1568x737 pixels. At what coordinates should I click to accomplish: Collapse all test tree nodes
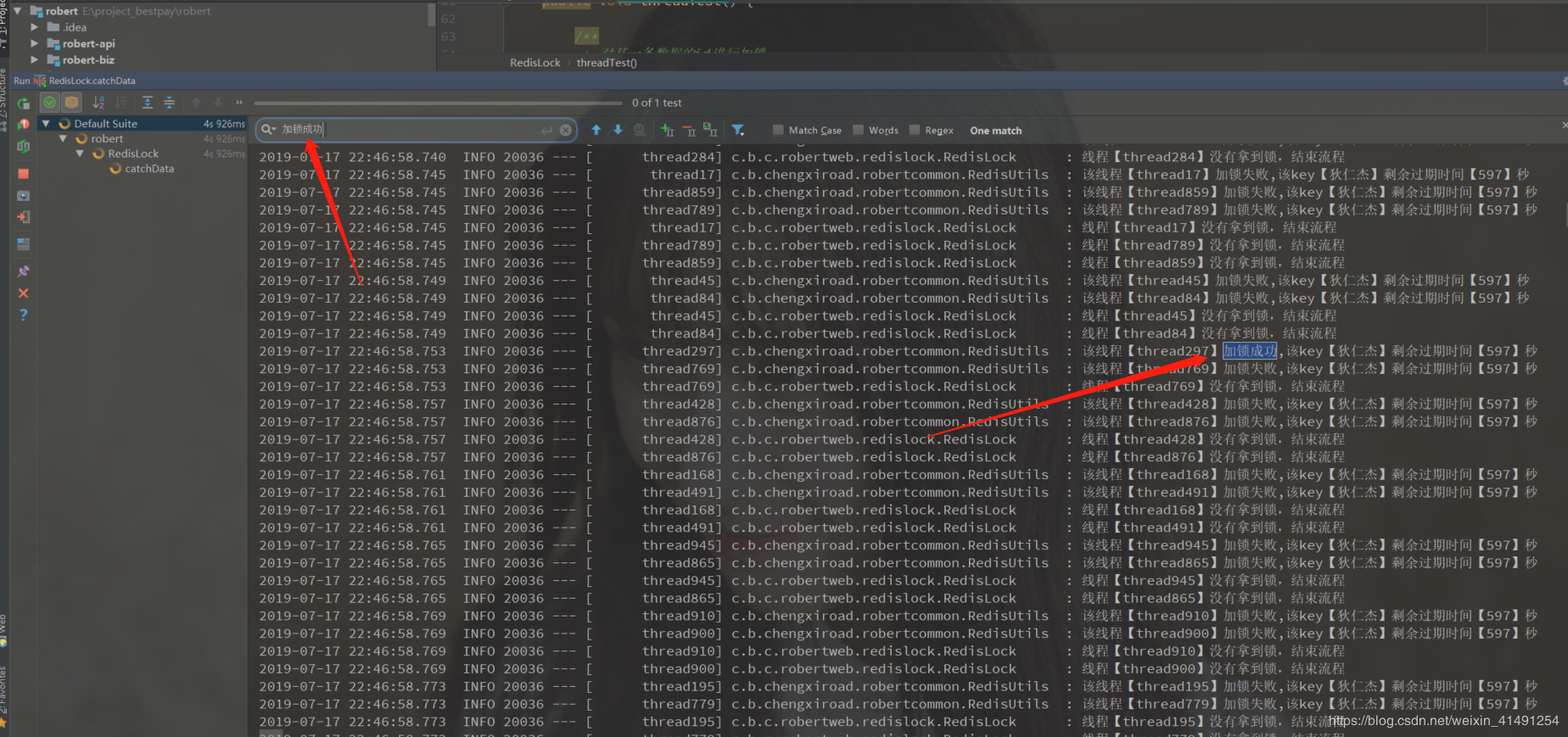(170, 103)
